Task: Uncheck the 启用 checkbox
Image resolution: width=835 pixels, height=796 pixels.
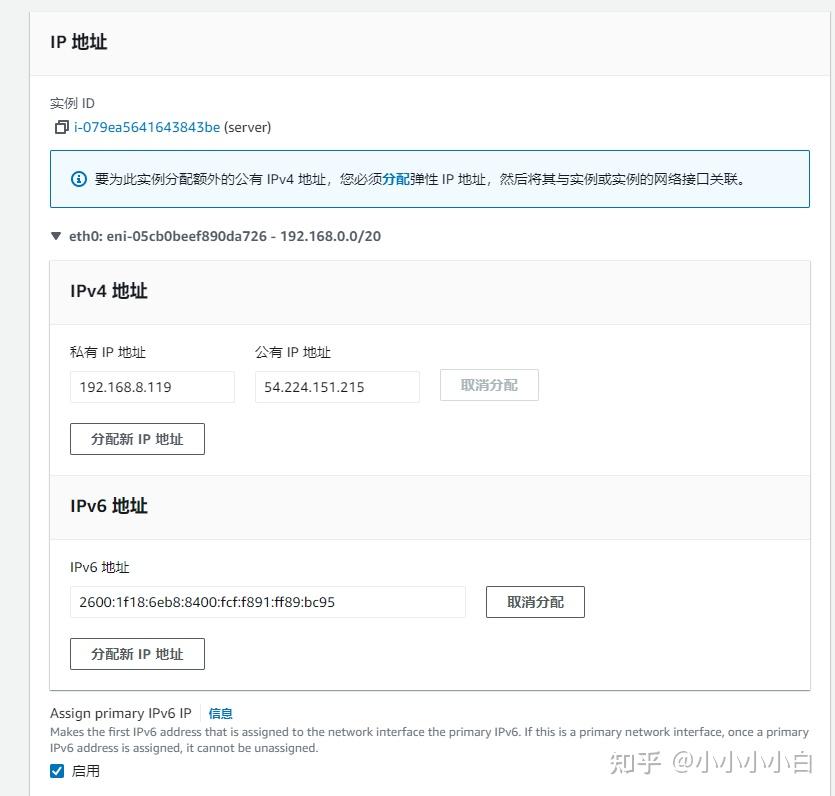Action: coord(57,771)
